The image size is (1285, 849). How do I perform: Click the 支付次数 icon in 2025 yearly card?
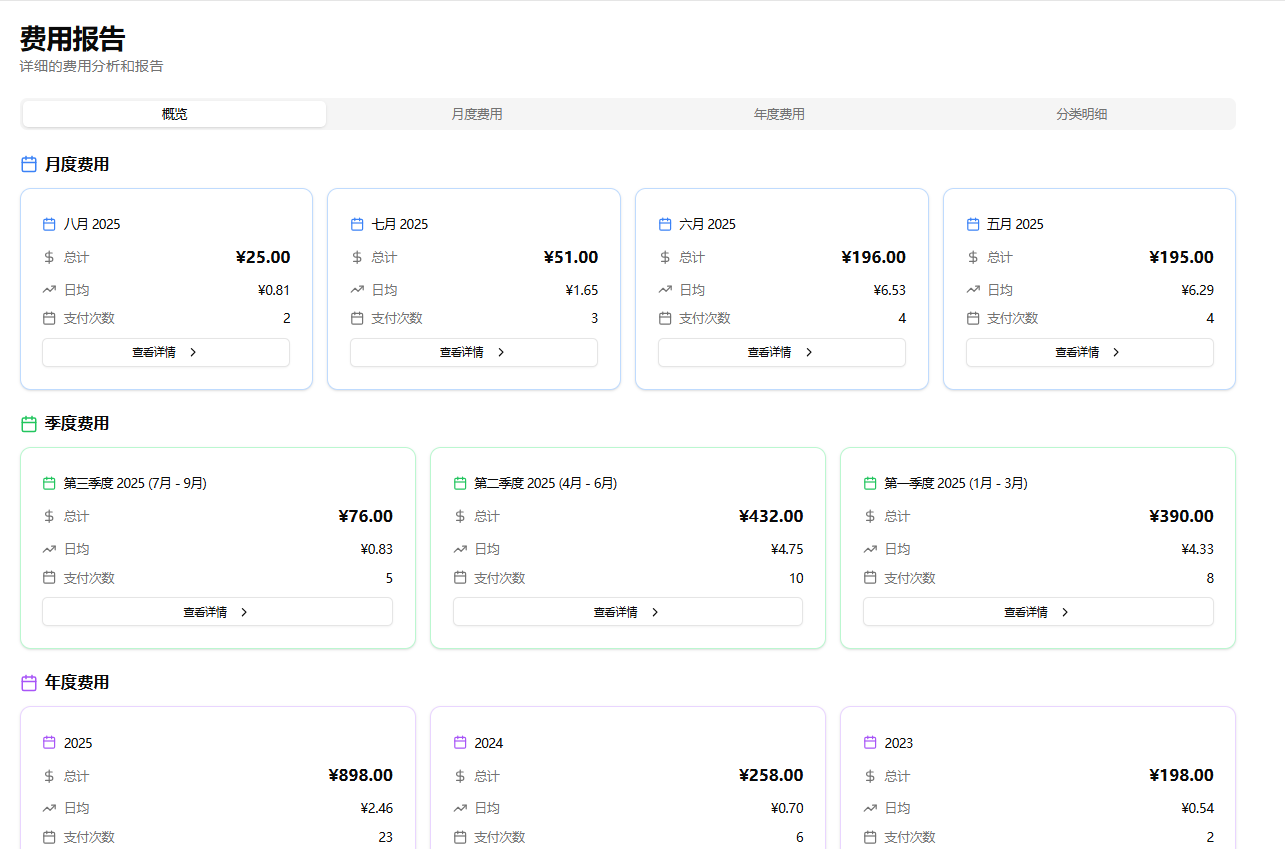coord(49,837)
